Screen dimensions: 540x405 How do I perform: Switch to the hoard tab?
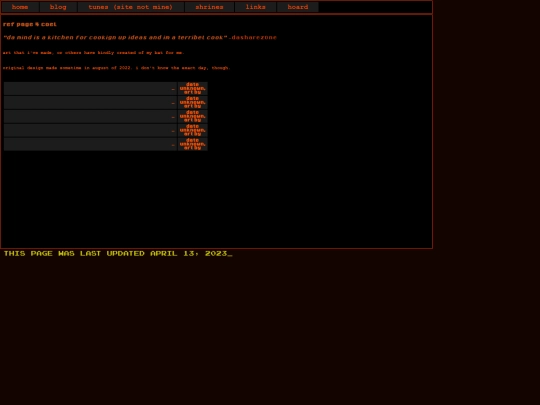pyautogui.click(x=298, y=7)
